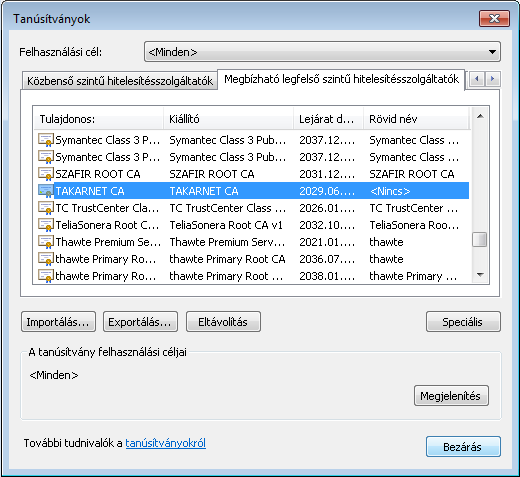Viewport: 520px width, 477px height.
Task: Click the Importálás... button
Action: (x=58, y=322)
